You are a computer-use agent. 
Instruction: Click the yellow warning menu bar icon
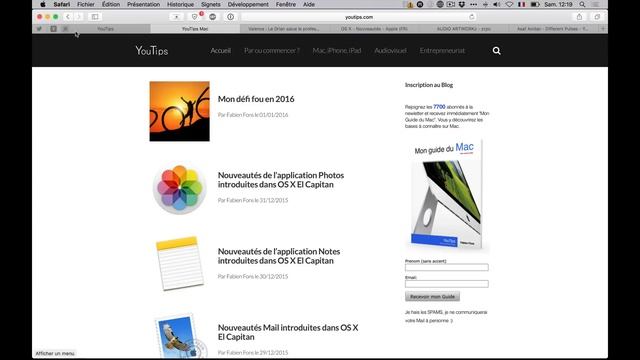click(x=410, y=4)
